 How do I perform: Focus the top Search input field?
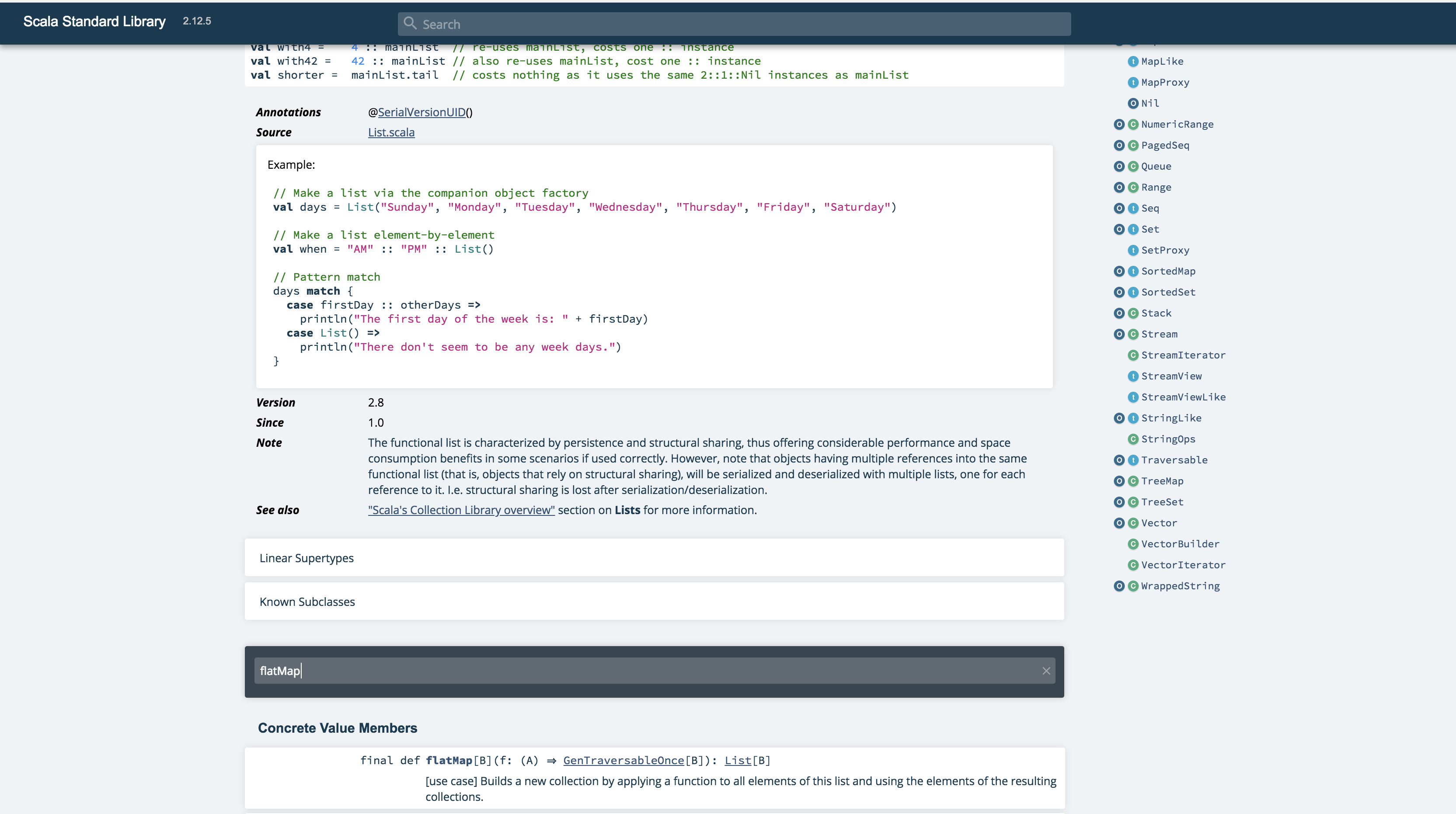[x=735, y=24]
